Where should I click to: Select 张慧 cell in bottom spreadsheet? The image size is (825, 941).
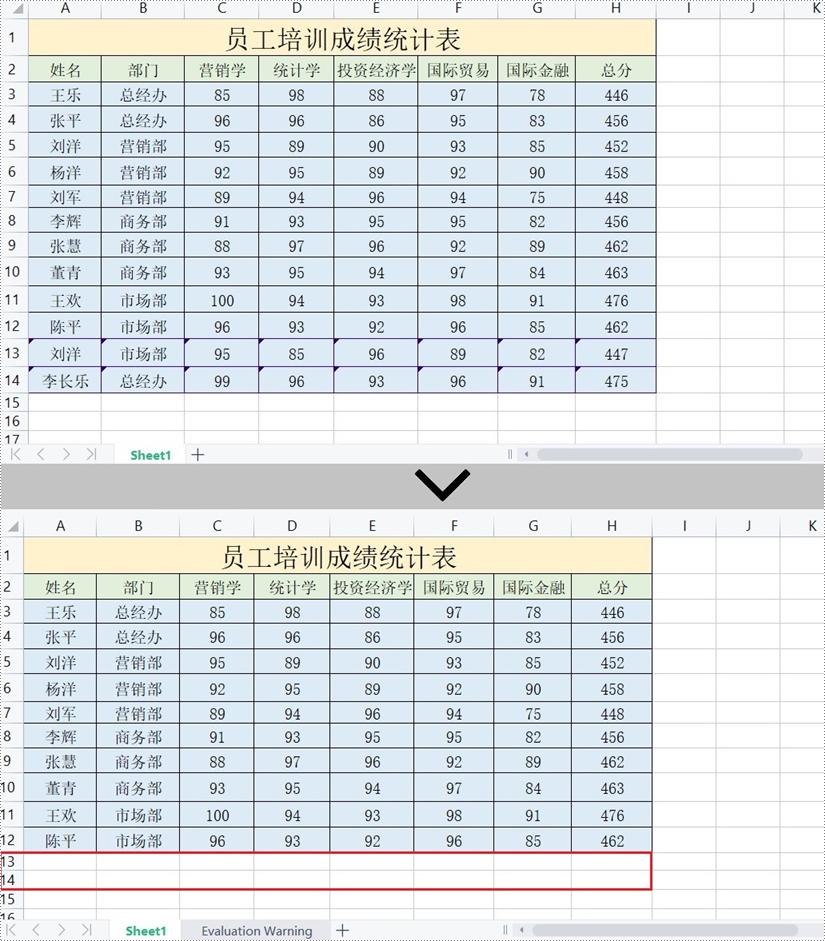tap(61, 761)
